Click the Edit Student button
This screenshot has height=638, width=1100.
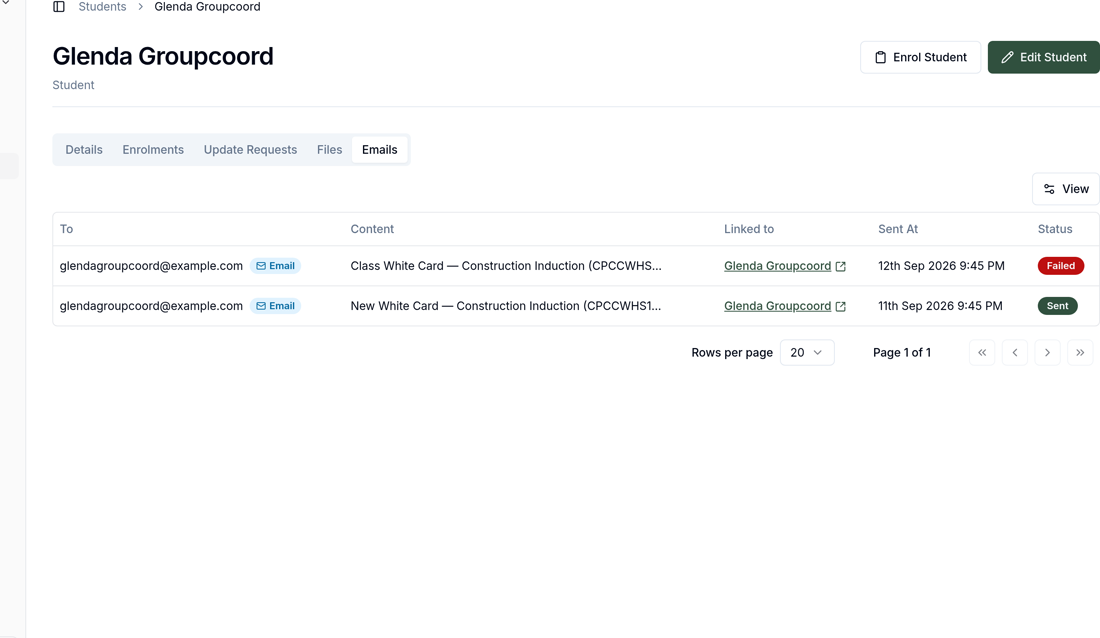click(x=1044, y=57)
